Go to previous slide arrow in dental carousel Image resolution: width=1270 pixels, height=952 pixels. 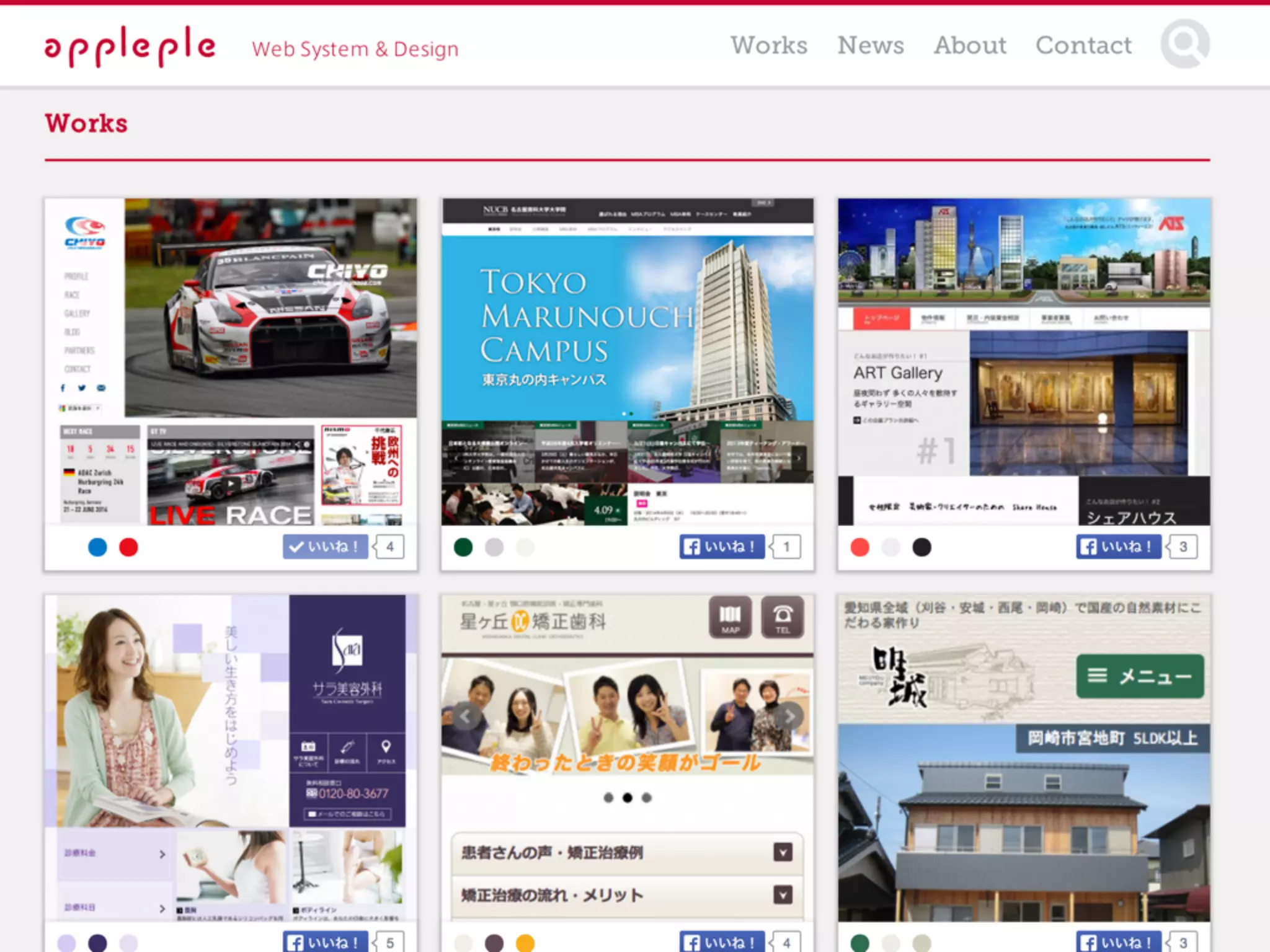(465, 716)
